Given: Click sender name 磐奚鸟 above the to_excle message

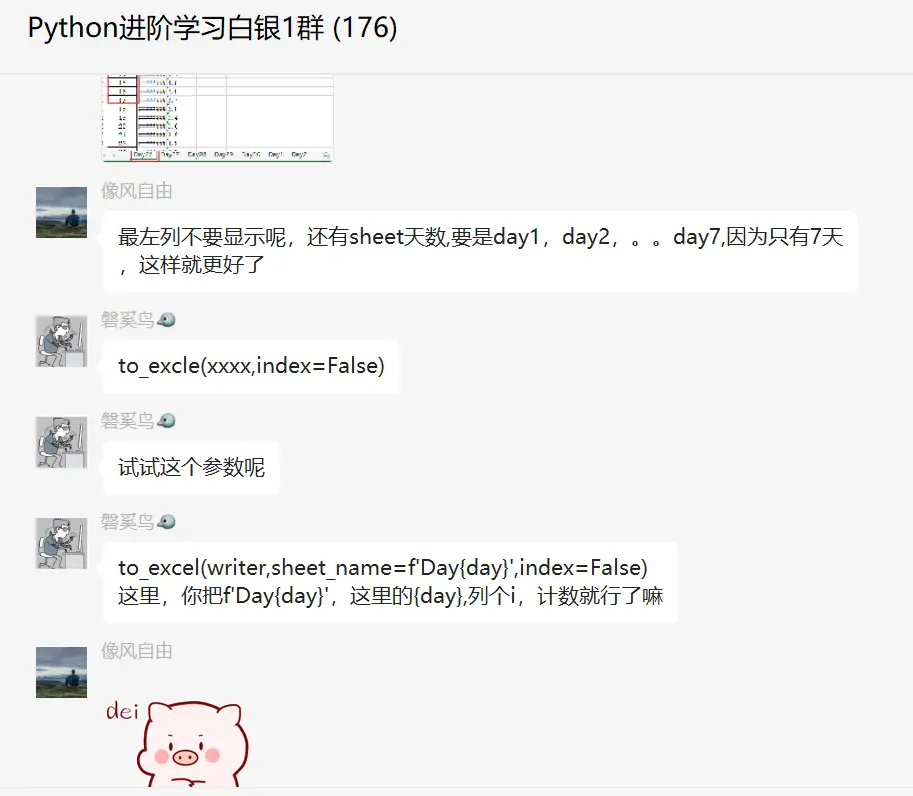Looking at the screenshot, I should click(x=128, y=320).
